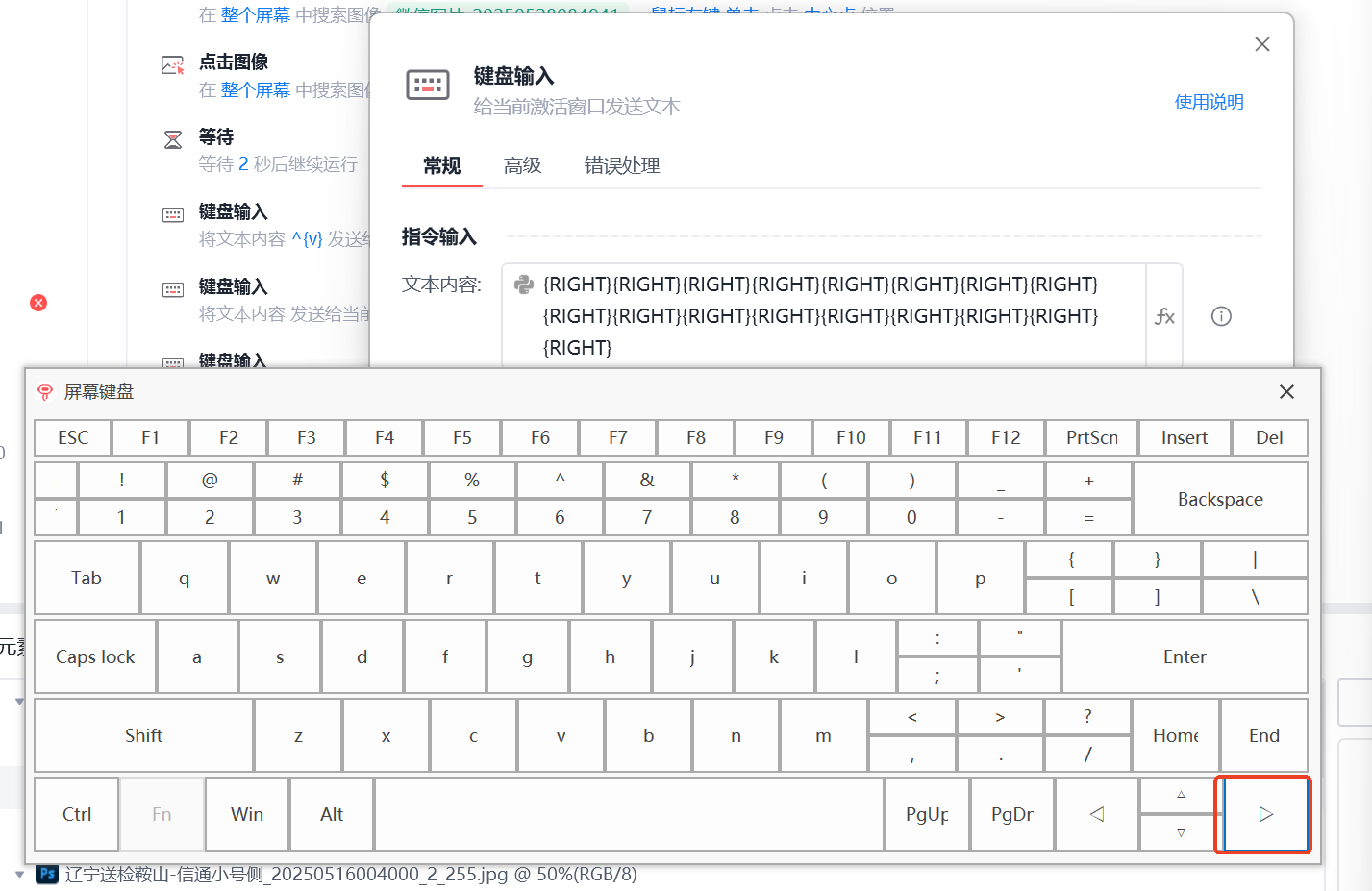The image size is (1372, 891).
Task: Toggle the Ctrl key on screen keyboard
Action: 77,814
